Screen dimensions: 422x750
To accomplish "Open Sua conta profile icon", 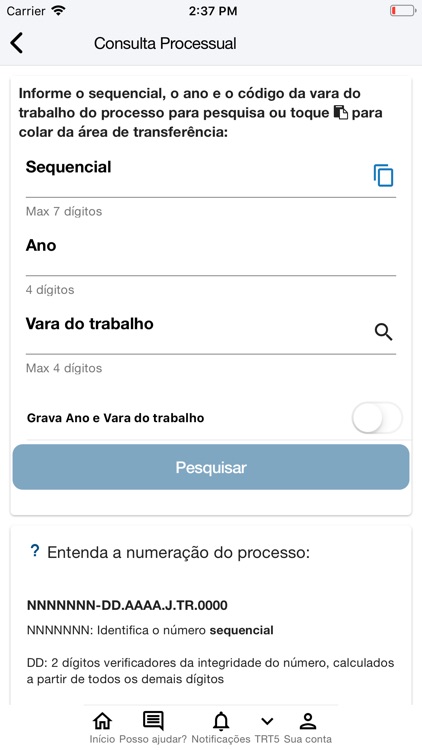I will coord(308,721).
